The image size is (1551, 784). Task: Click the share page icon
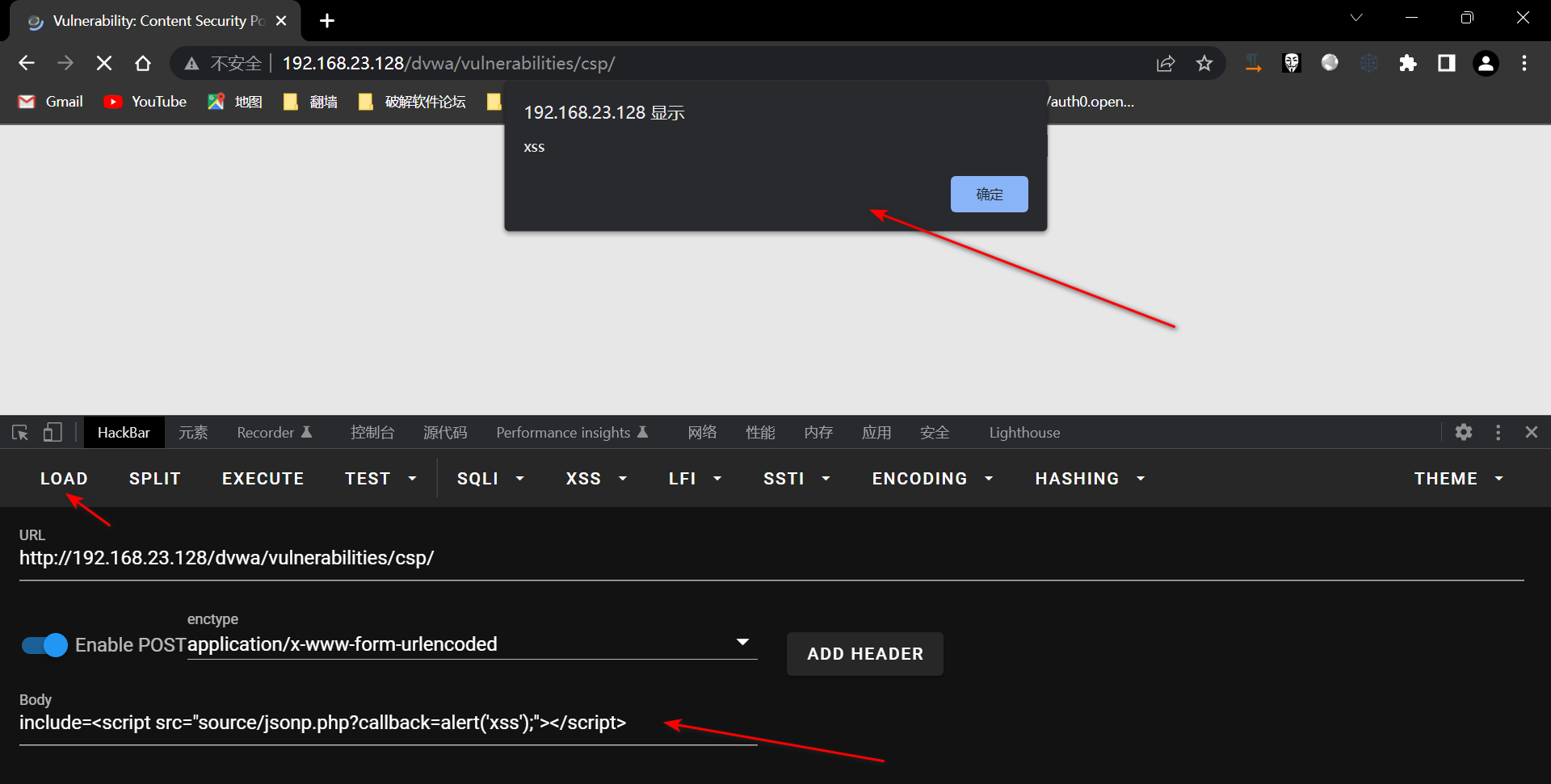point(1165,64)
